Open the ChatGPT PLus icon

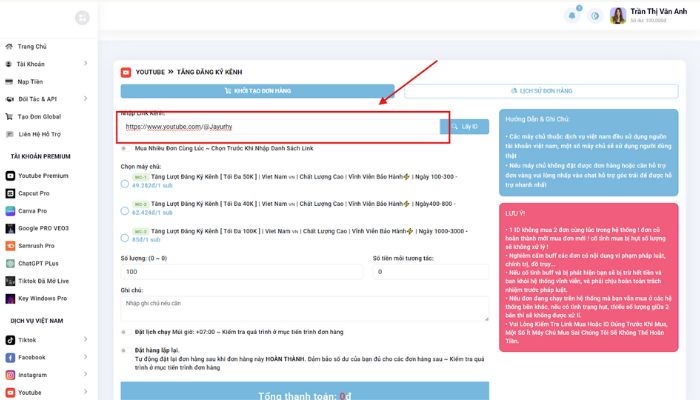[x=10, y=263]
